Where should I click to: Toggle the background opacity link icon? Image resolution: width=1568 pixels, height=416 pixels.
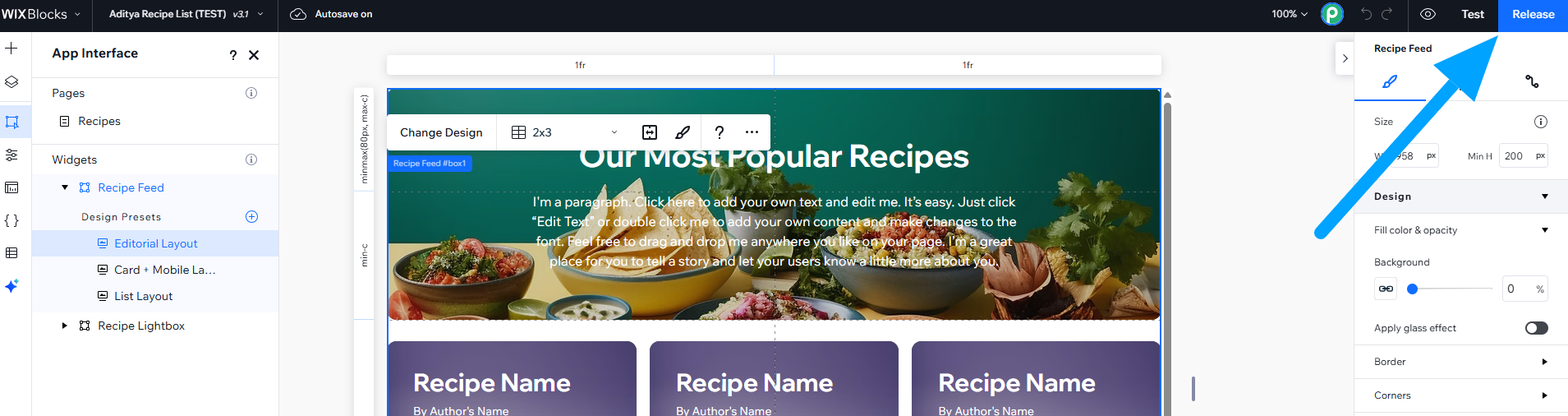[1386, 289]
